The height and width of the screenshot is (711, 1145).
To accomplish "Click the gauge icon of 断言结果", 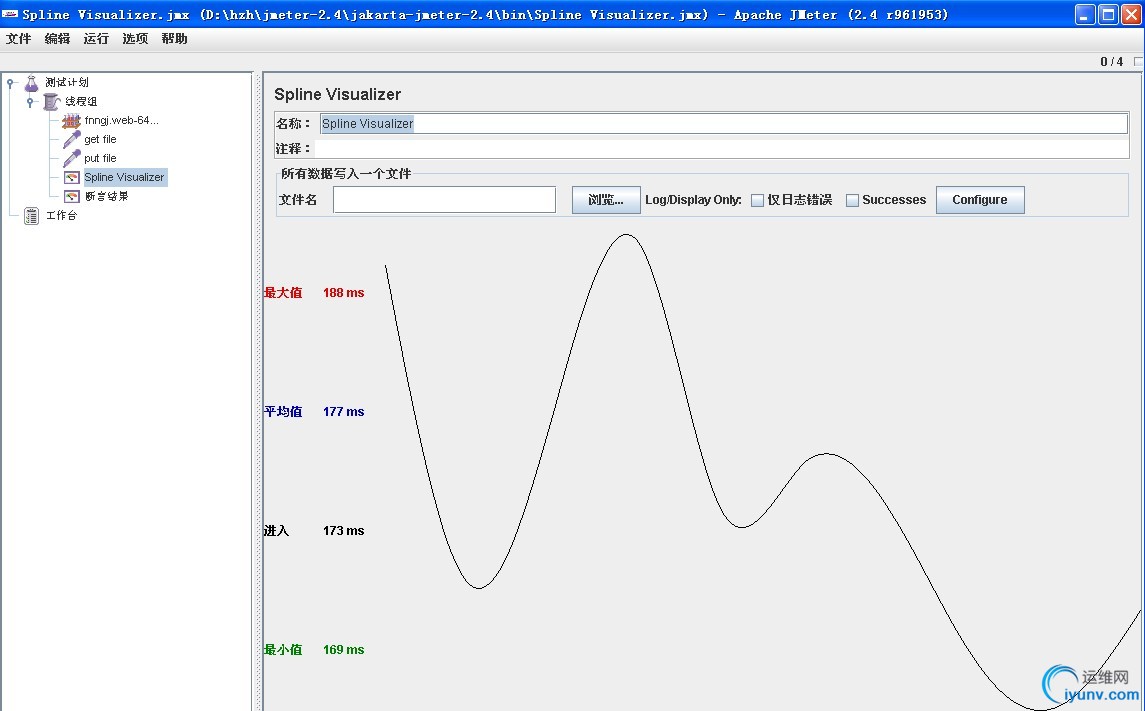I will [x=72, y=196].
